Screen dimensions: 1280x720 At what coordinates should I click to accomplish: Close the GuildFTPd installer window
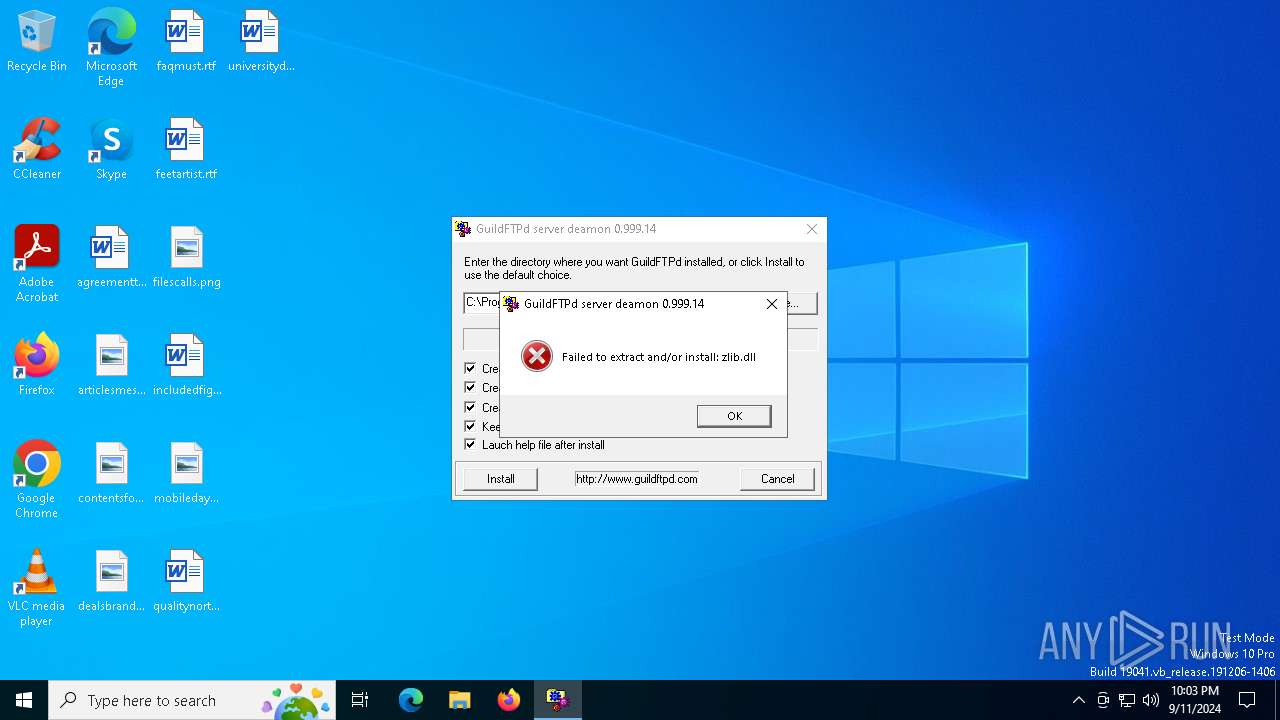[x=812, y=229]
